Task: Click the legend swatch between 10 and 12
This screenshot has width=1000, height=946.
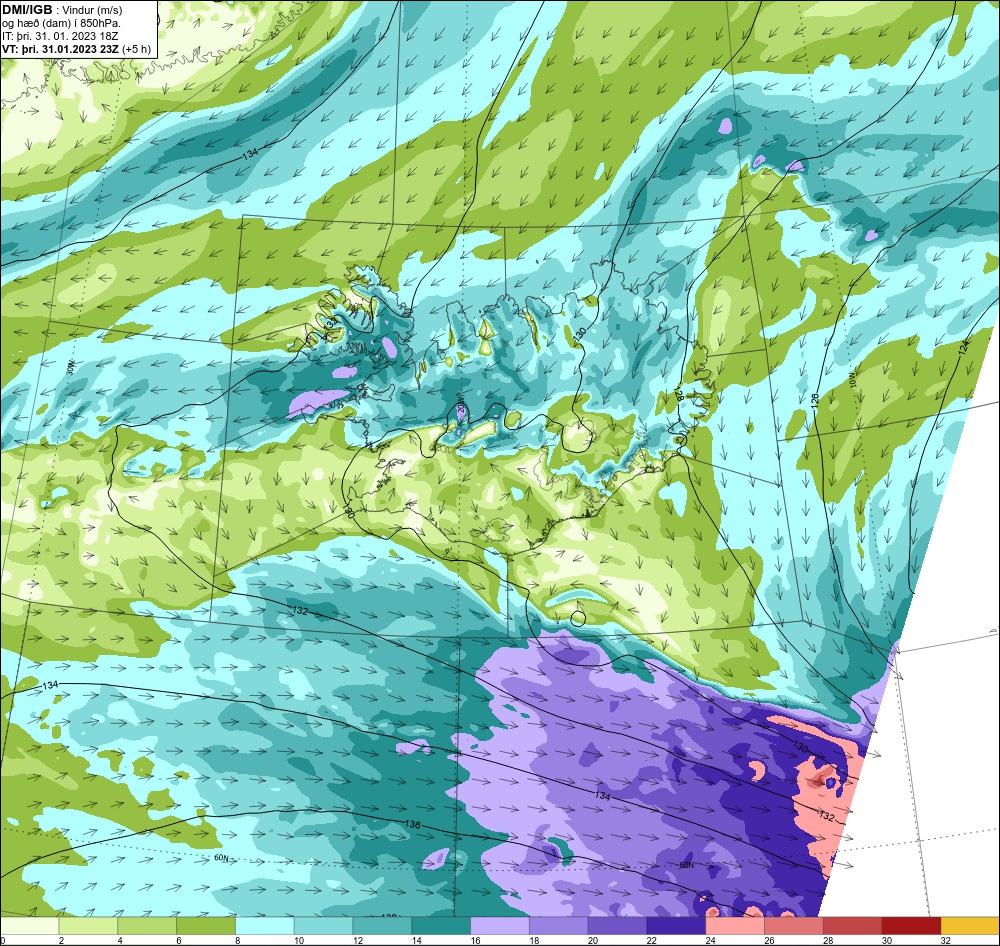Action: pyautogui.click(x=323, y=926)
